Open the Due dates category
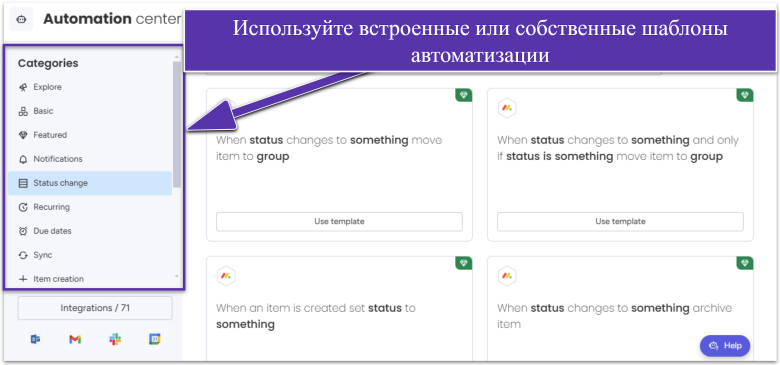 coord(90,231)
